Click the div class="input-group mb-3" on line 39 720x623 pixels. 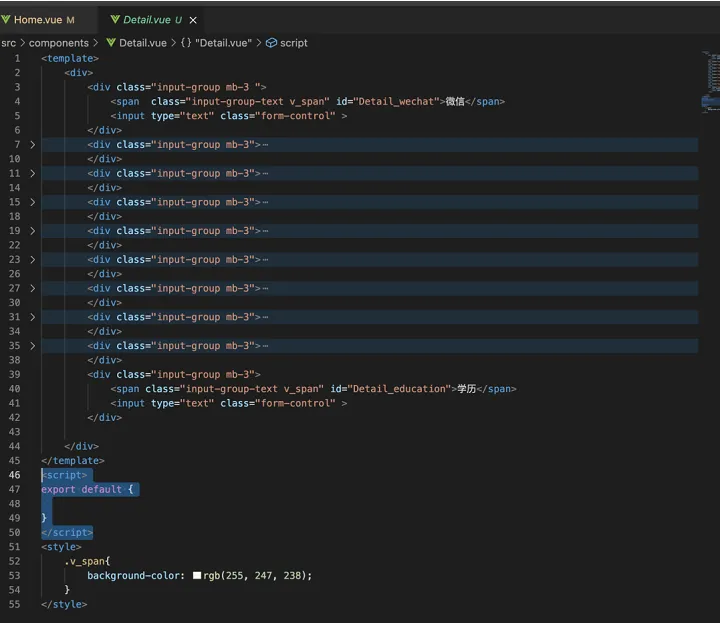[x=174, y=375]
